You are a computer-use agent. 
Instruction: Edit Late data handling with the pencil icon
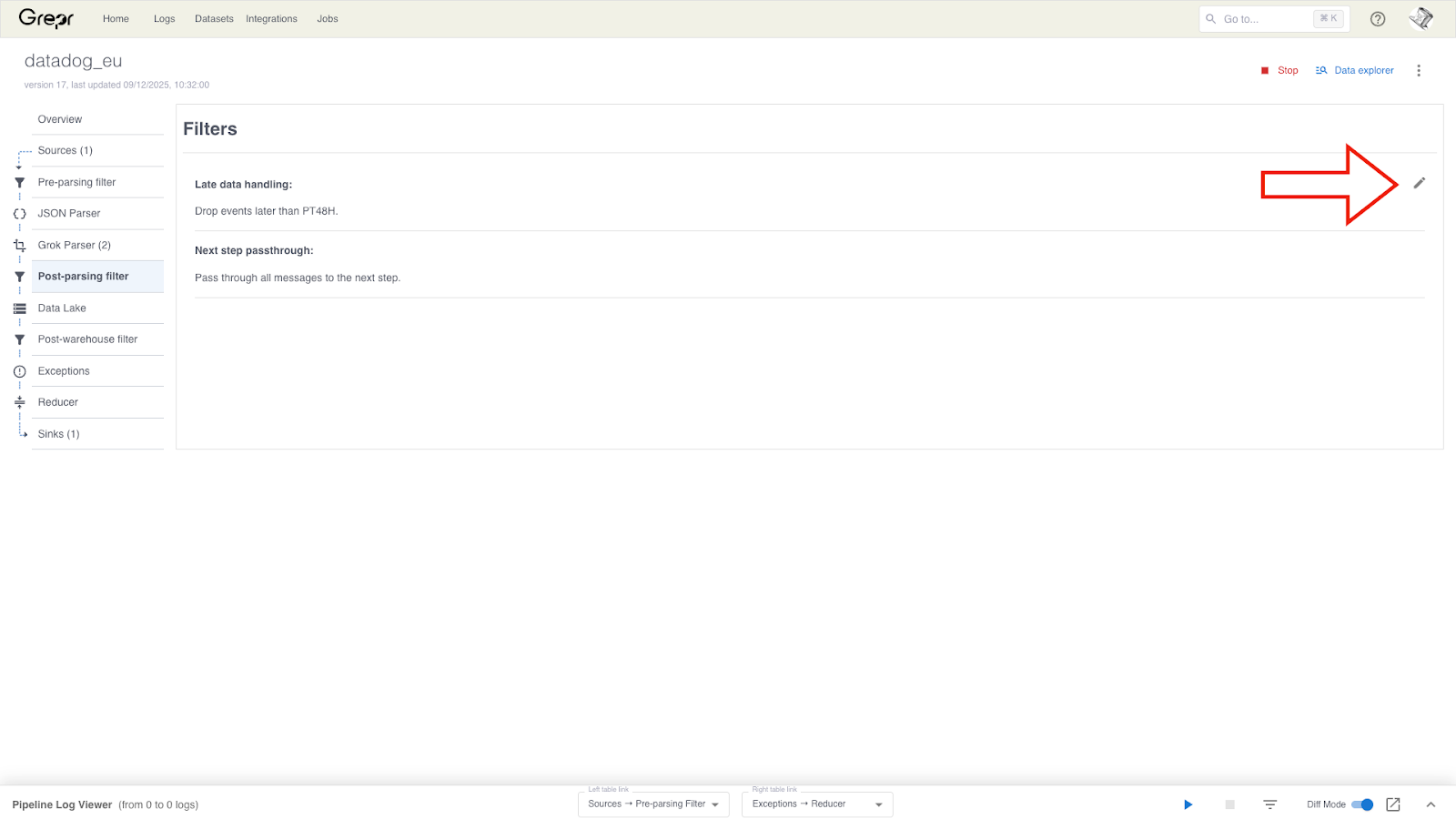[1420, 183]
